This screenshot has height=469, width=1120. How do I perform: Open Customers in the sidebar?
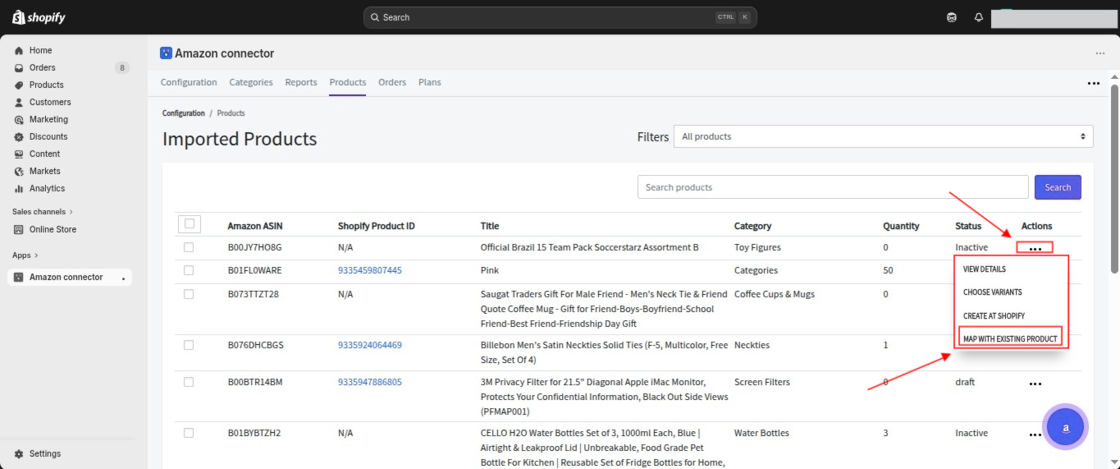tap(50, 102)
